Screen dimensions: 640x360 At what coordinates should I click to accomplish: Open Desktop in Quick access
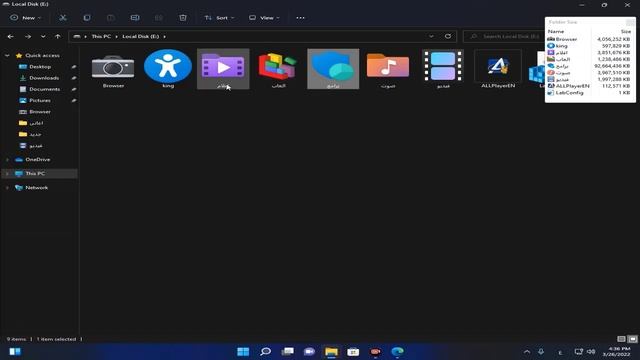(40, 67)
